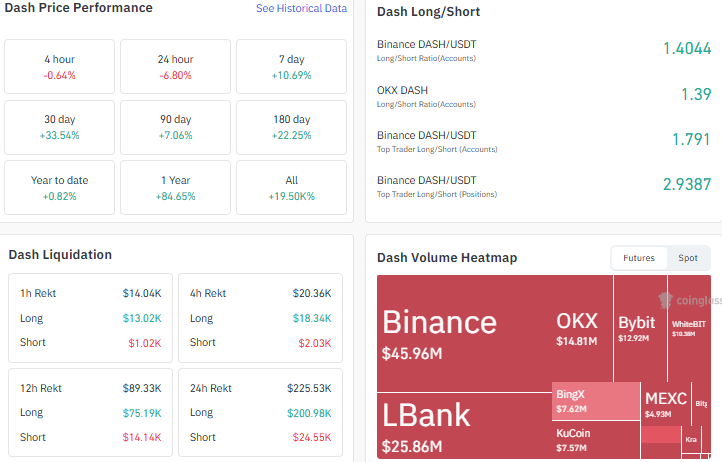The image size is (722, 462).
Task: Click the WhiteBIT heatmap tile
Action: tap(689, 328)
